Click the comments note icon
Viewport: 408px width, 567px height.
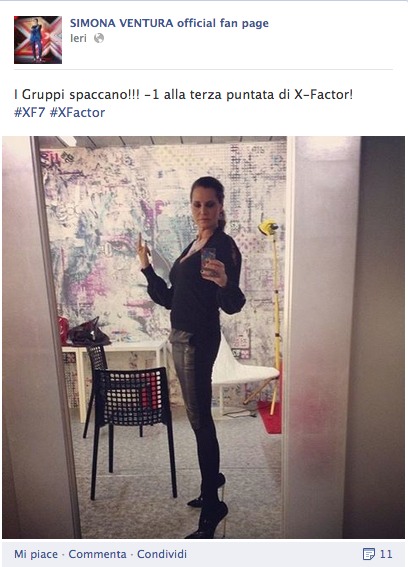pyautogui.click(x=368, y=554)
